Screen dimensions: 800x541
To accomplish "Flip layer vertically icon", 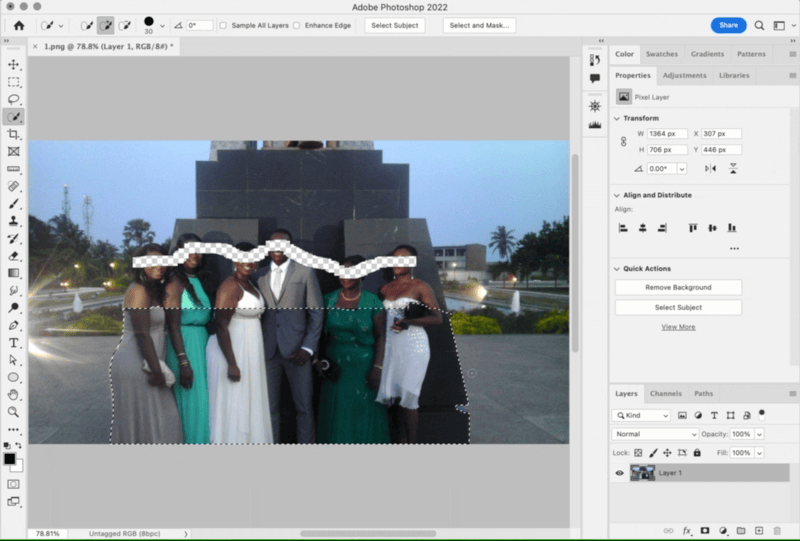I will (x=733, y=168).
